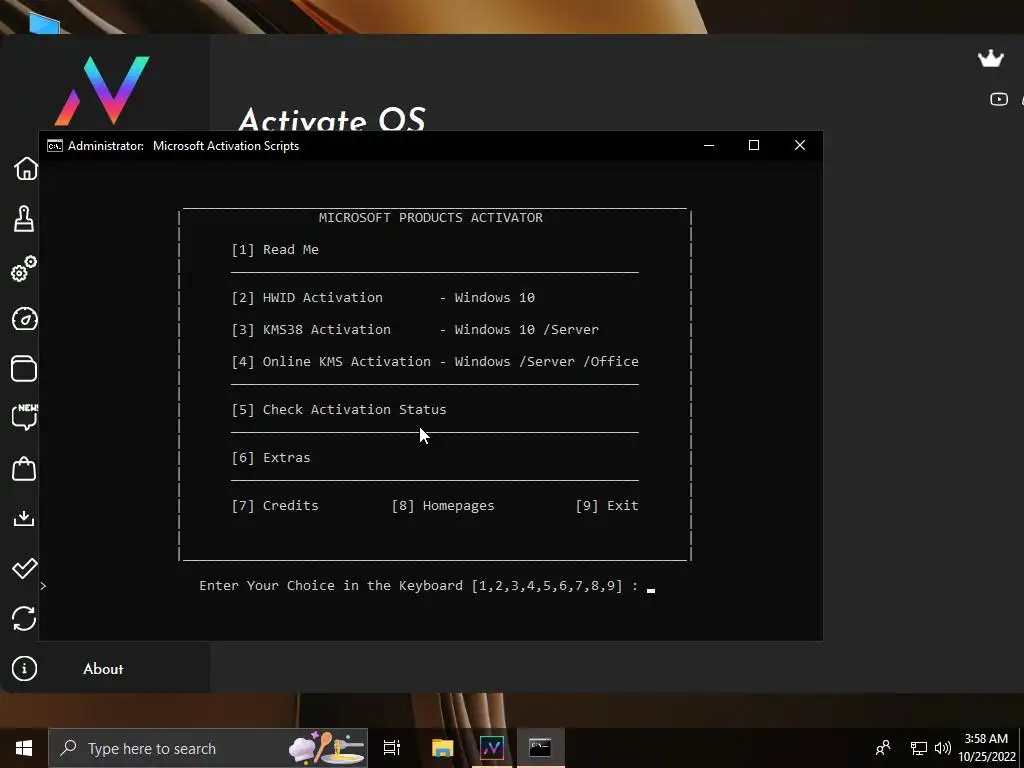Open the console window system menu icon
The height and width of the screenshot is (768, 1024).
pyautogui.click(x=55, y=146)
